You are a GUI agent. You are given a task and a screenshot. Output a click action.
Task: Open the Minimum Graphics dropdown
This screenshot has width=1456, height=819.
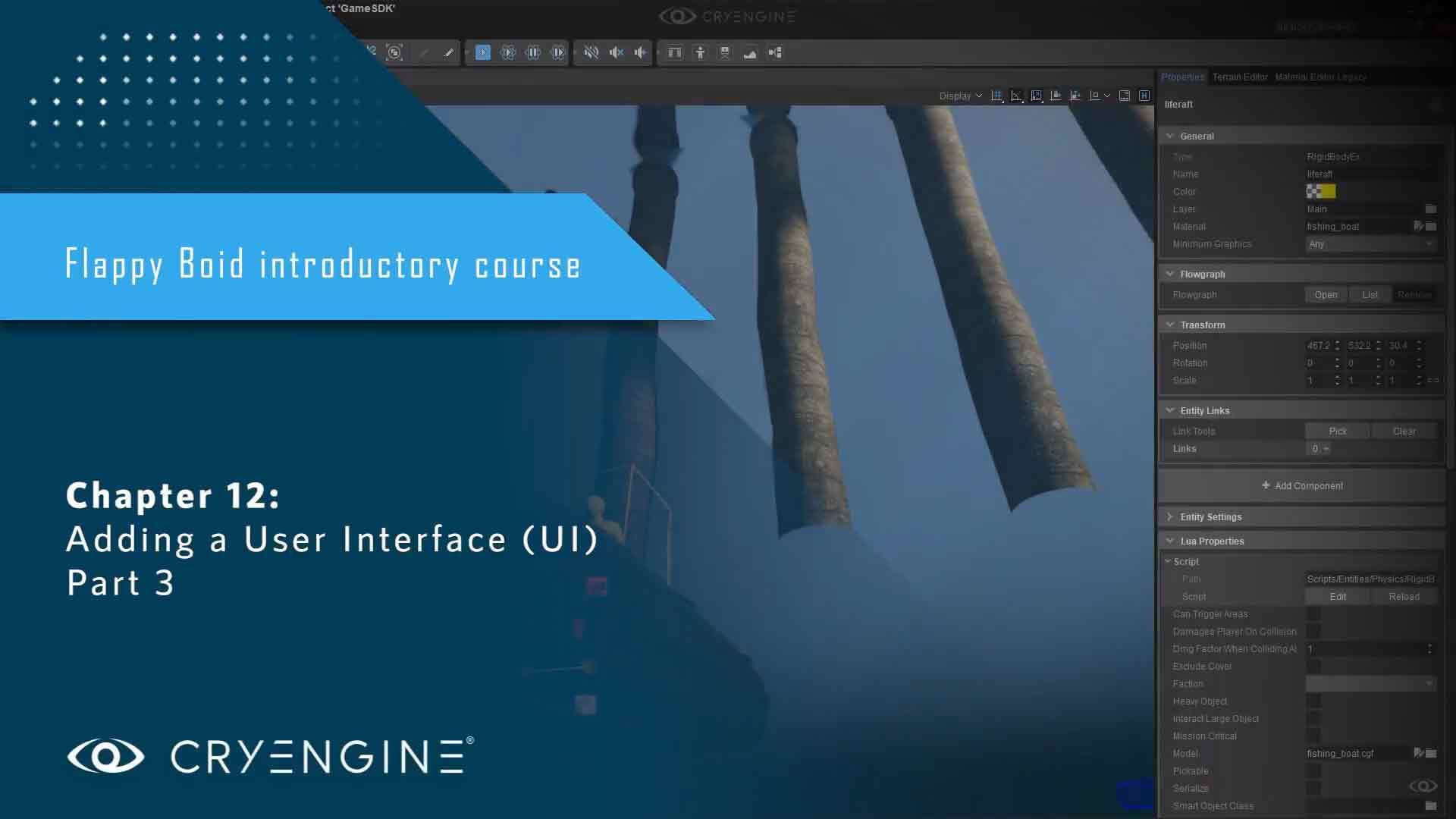tap(1370, 244)
